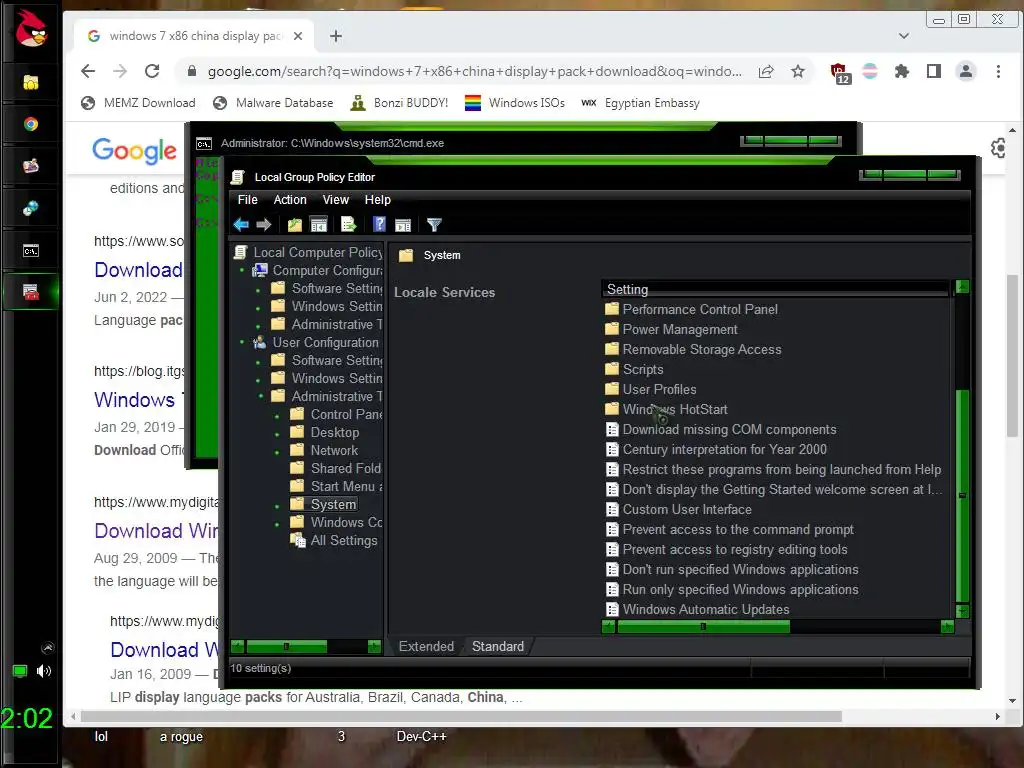Click the Chrome extensions puzzle icon

coord(901,71)
